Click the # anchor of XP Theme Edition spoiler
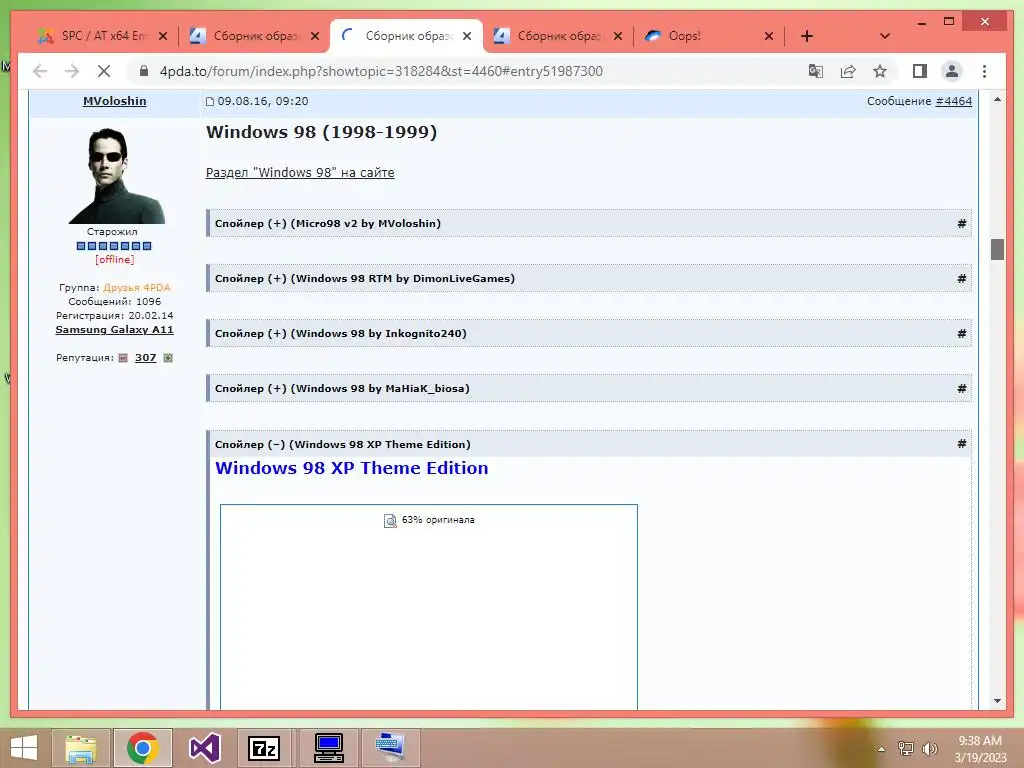The image size is (1024, 768). point(961,443)
